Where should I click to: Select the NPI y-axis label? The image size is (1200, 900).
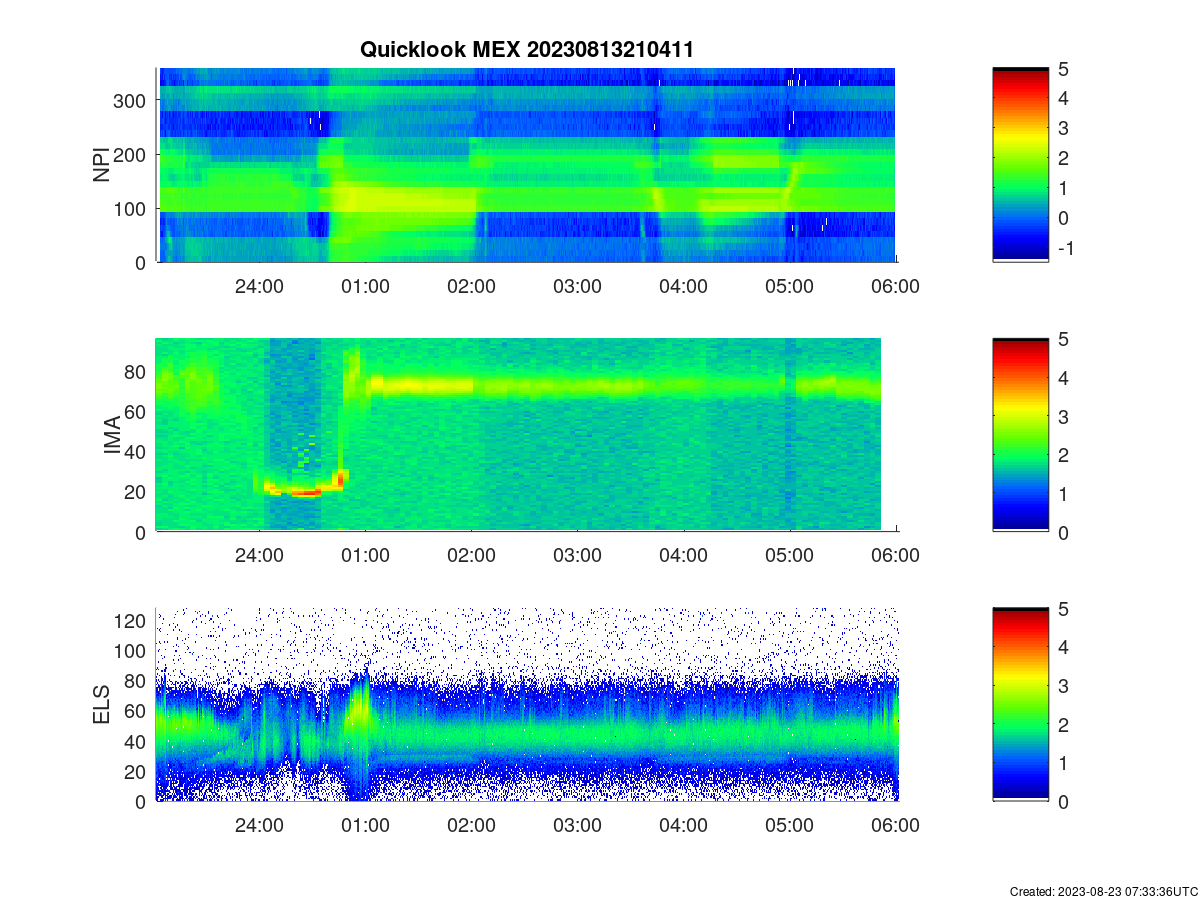(102, 165)
